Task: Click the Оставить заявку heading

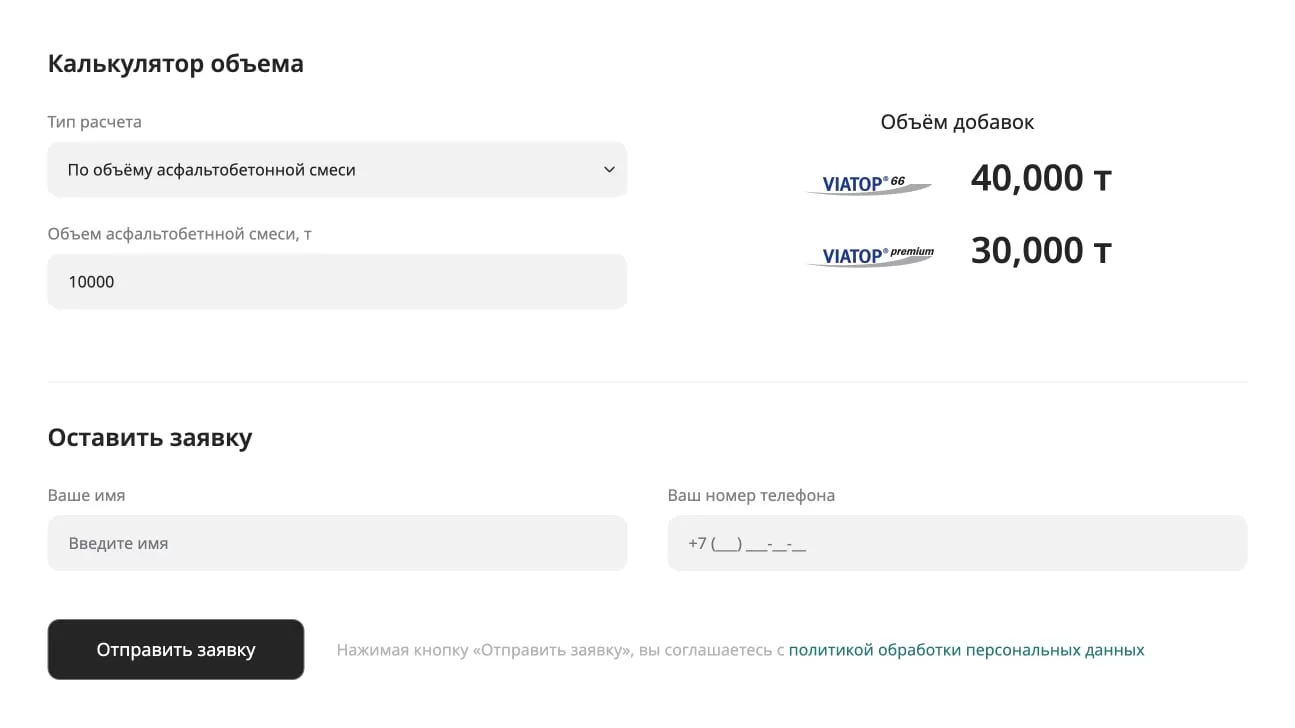Action: coord(150,438)
